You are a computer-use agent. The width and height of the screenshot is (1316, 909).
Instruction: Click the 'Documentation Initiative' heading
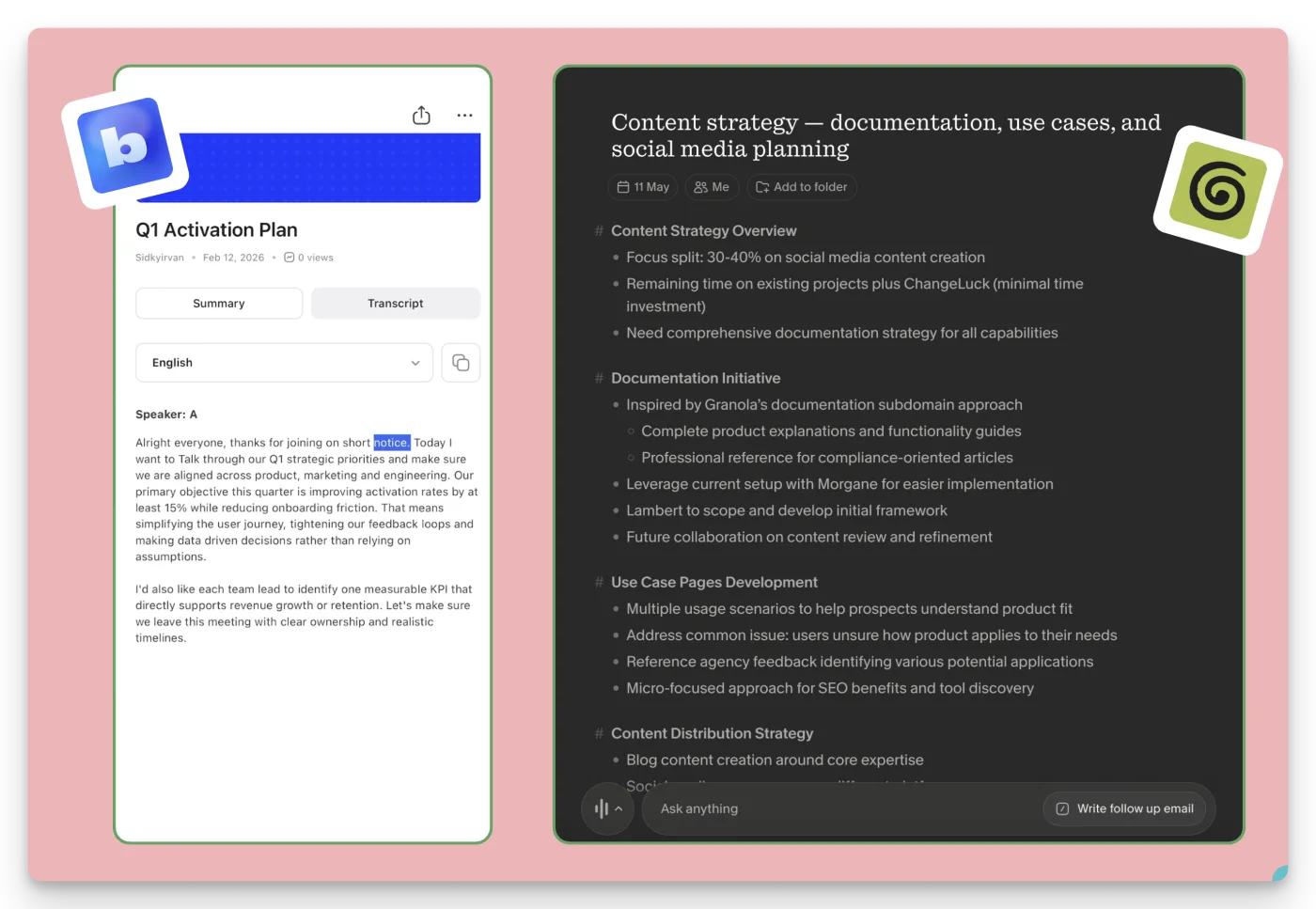(696, 378)
